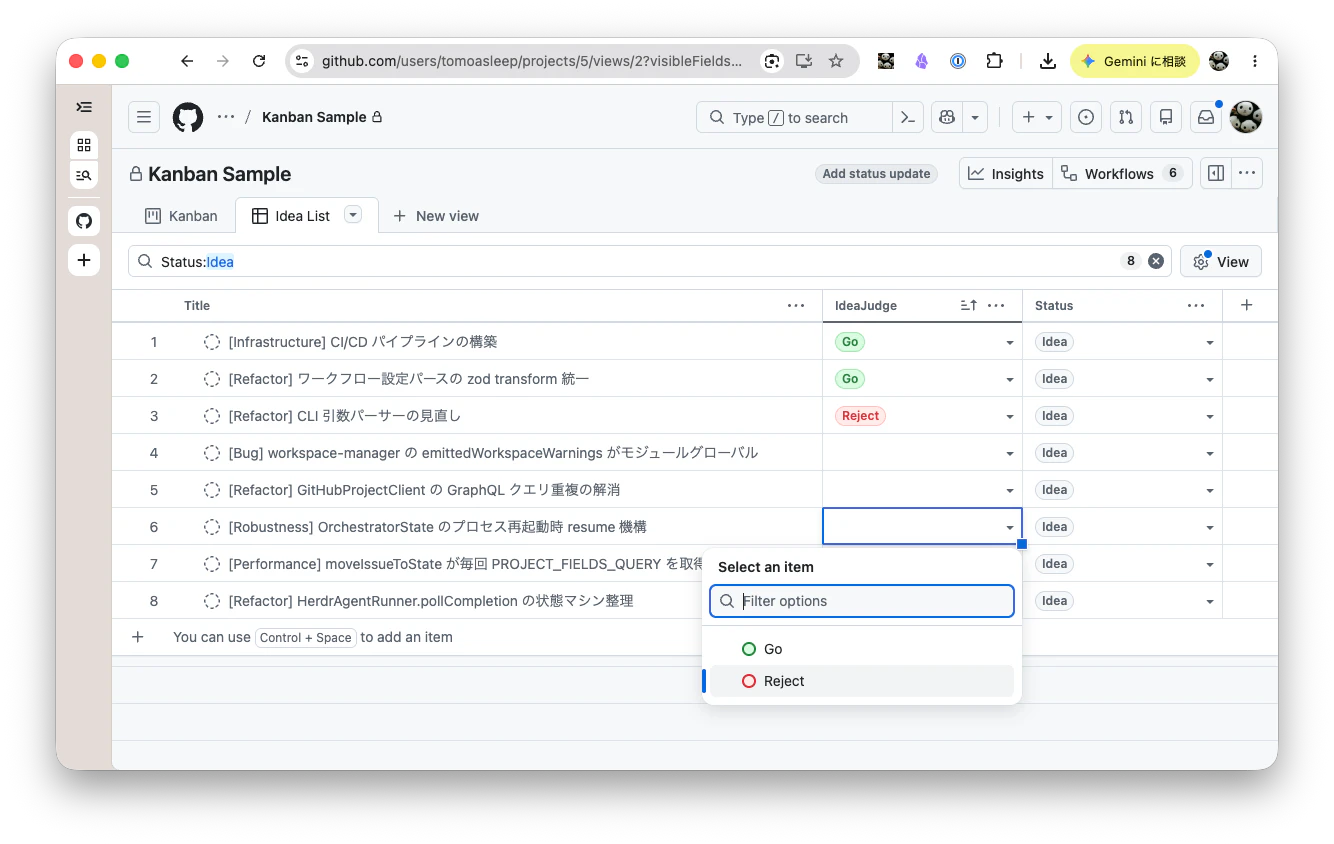Screen dimensions: 1334x844
Task: Open notifications inbox icon
Action: [1206, 117]
